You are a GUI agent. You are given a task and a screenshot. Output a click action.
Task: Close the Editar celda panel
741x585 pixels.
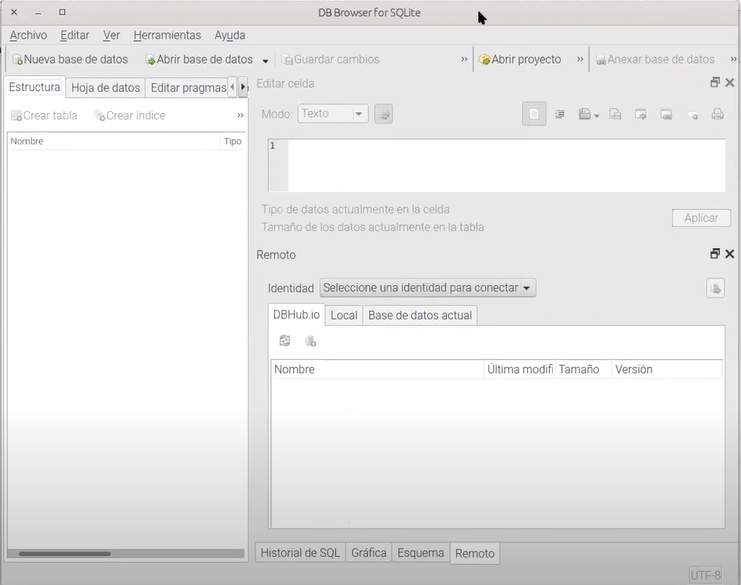[730, 83]
